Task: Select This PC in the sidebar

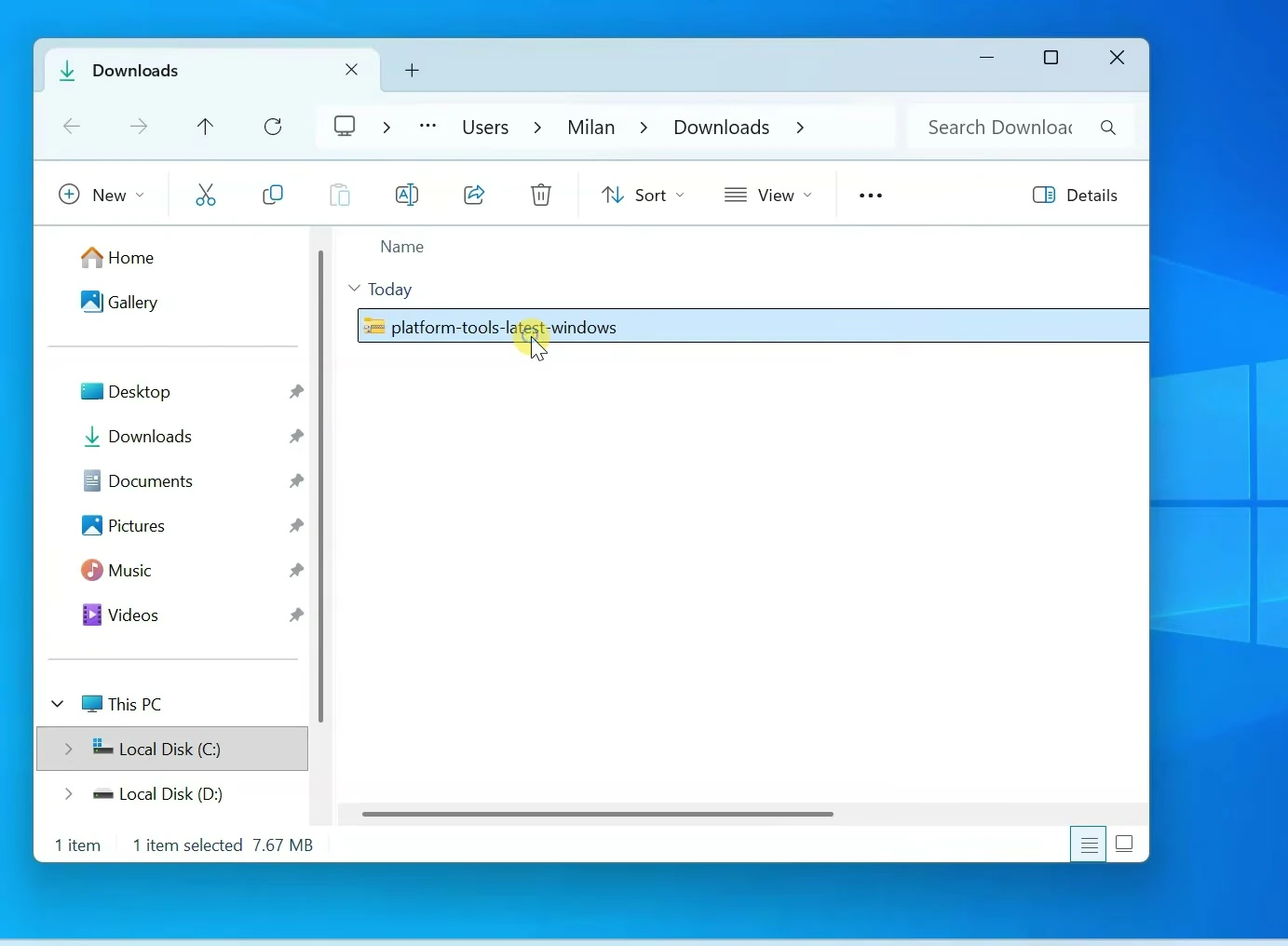Action: click(x=122, y=704)
